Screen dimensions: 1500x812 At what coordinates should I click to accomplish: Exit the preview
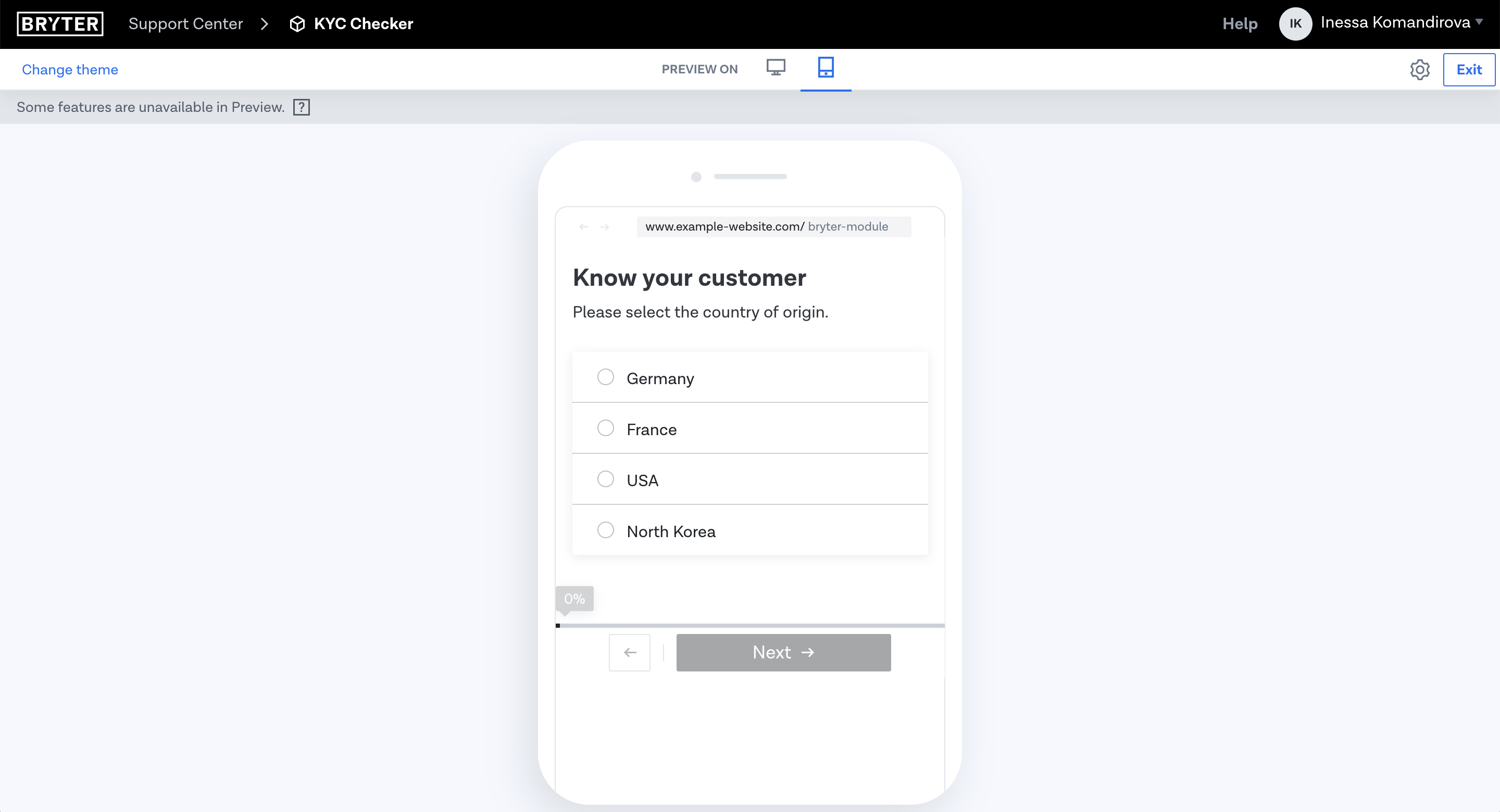[1469, 70]
